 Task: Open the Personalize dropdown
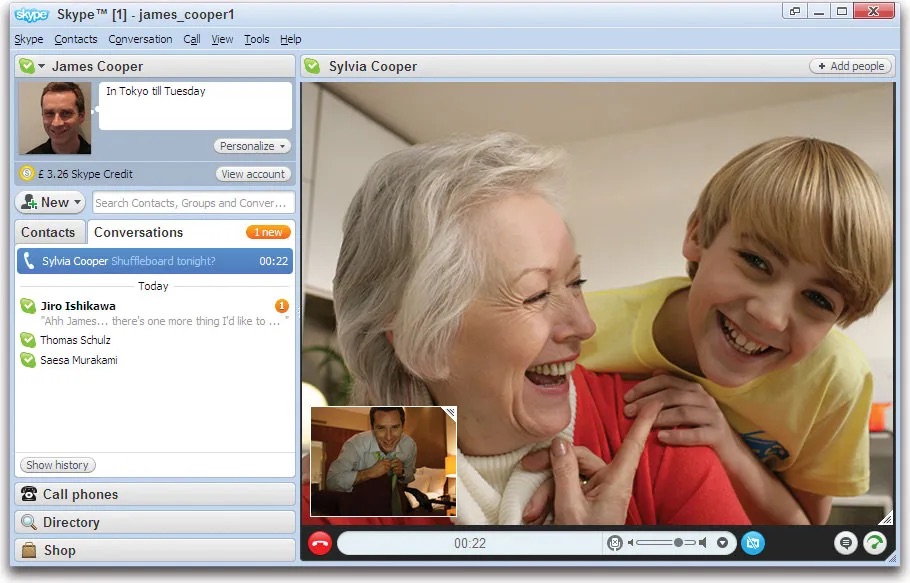point(252,145)
